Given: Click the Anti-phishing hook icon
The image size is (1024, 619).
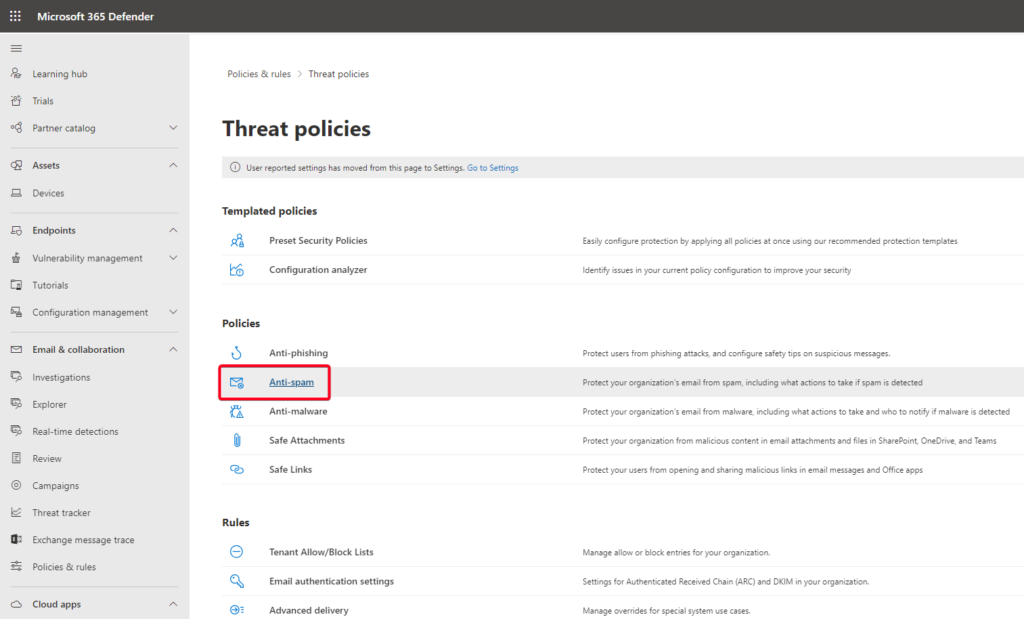Looking at the screenshot, I should click(x=237, y=353).
